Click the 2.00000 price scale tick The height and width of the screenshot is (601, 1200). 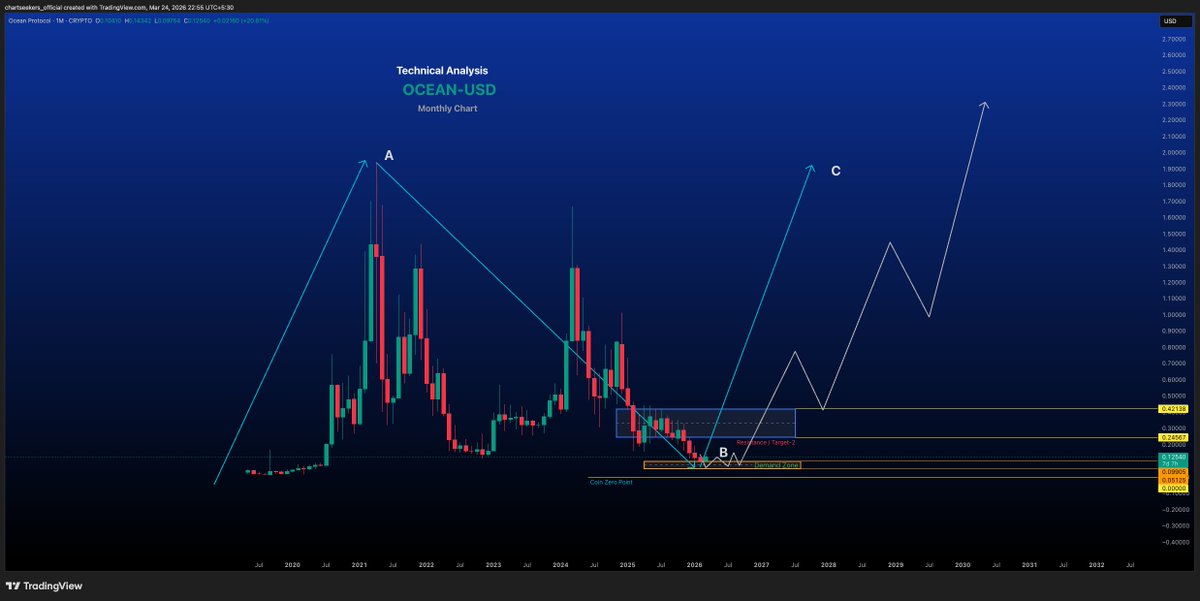(x=1172, y=153)
